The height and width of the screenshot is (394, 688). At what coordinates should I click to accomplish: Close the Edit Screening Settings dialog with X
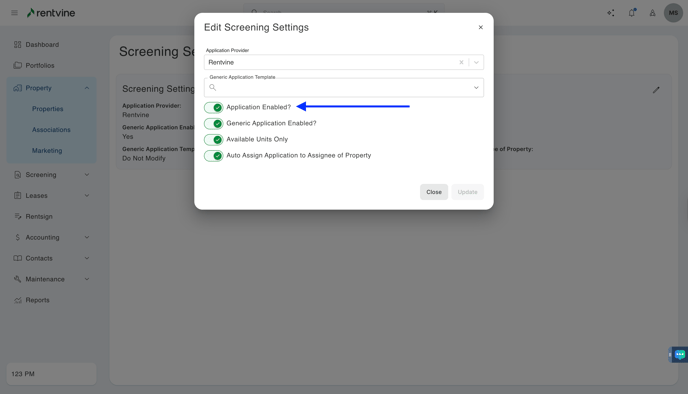coord(480,27)
